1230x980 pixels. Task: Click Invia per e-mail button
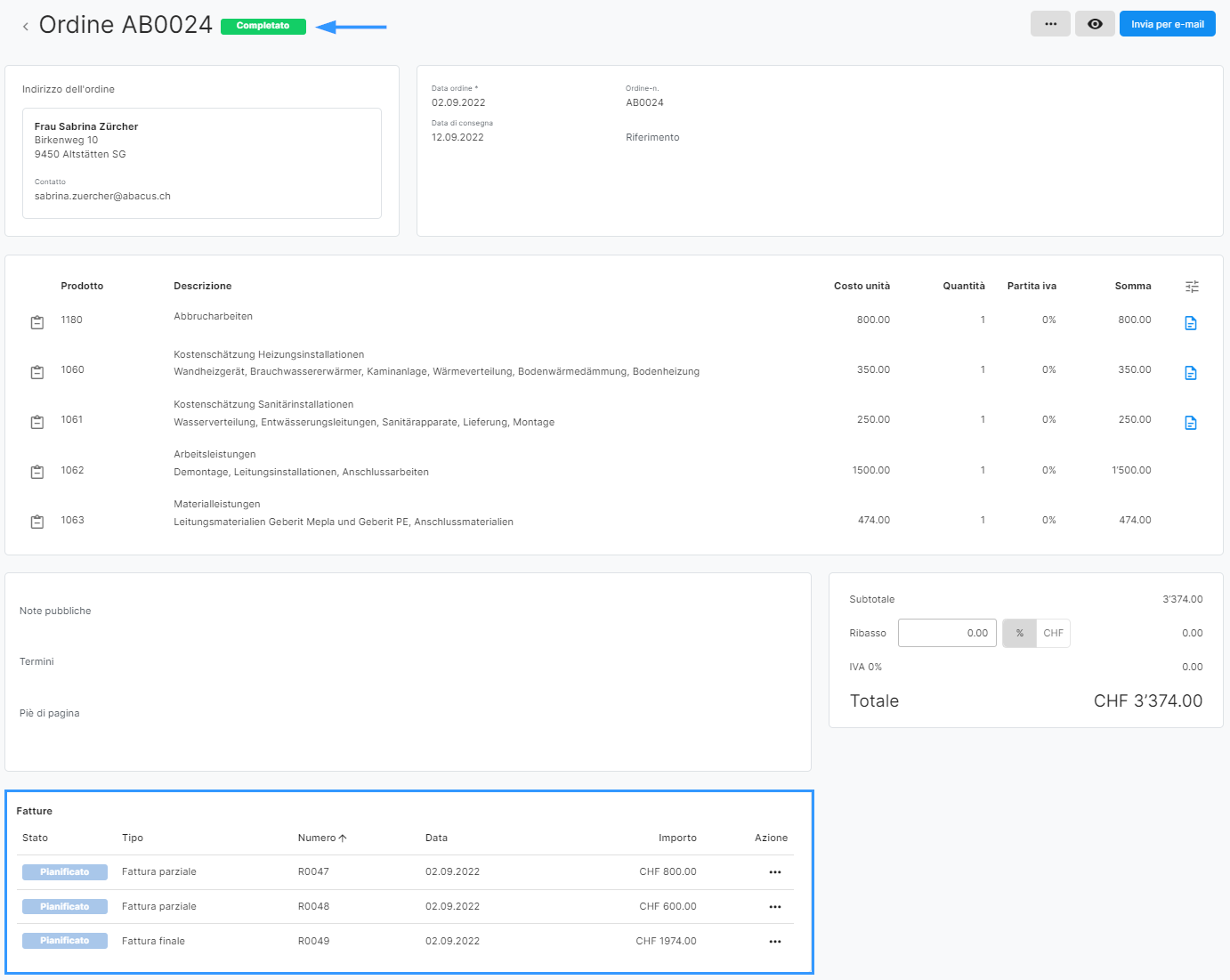coord(1167,24)
